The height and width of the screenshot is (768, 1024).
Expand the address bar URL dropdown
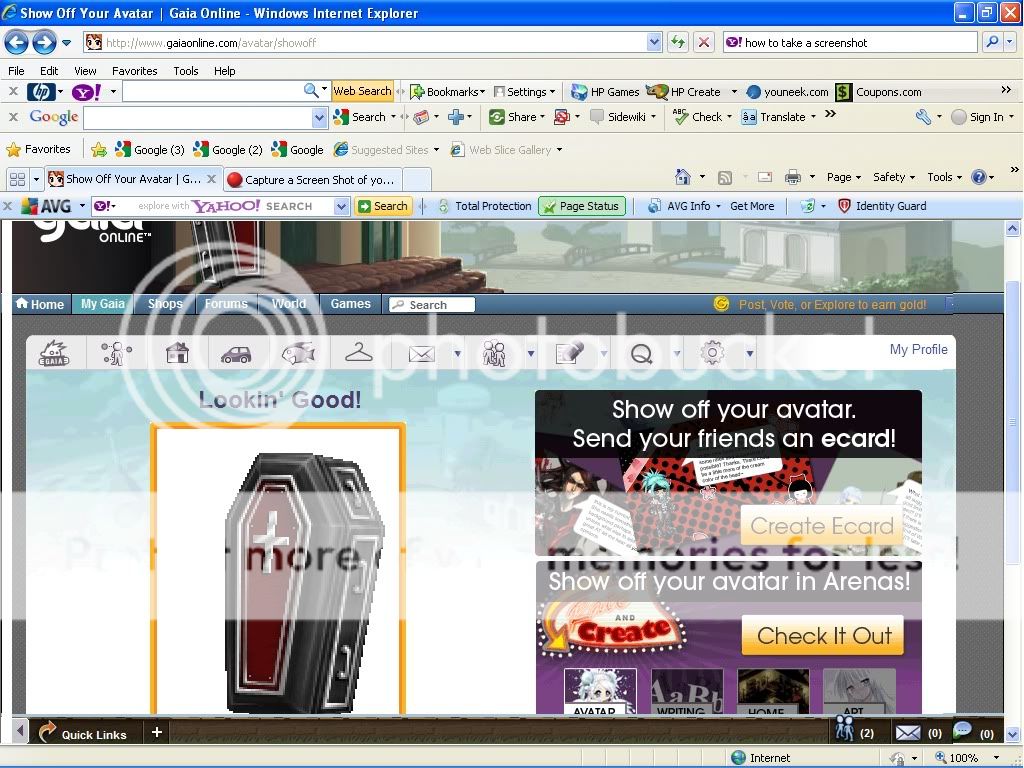click(x=654, y=42)
